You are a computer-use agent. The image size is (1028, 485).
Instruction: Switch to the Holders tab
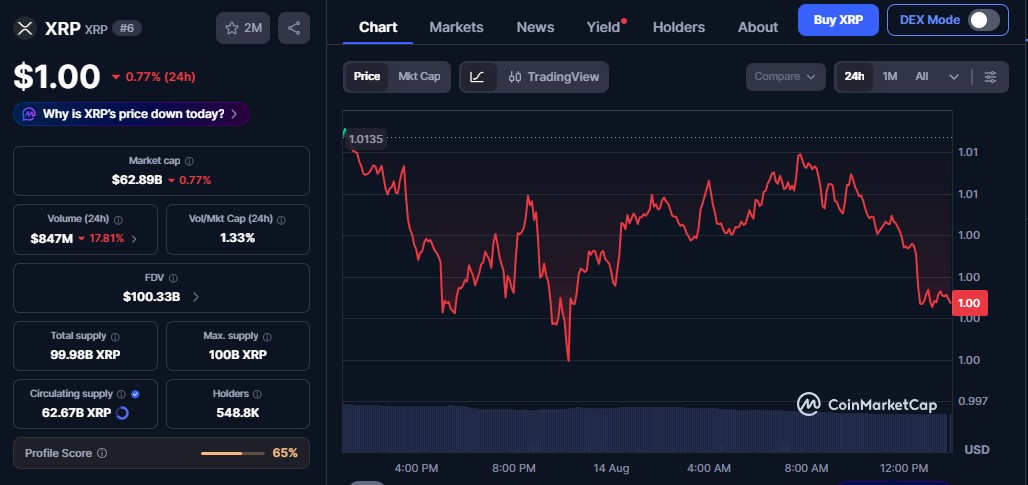pos(679,28)
